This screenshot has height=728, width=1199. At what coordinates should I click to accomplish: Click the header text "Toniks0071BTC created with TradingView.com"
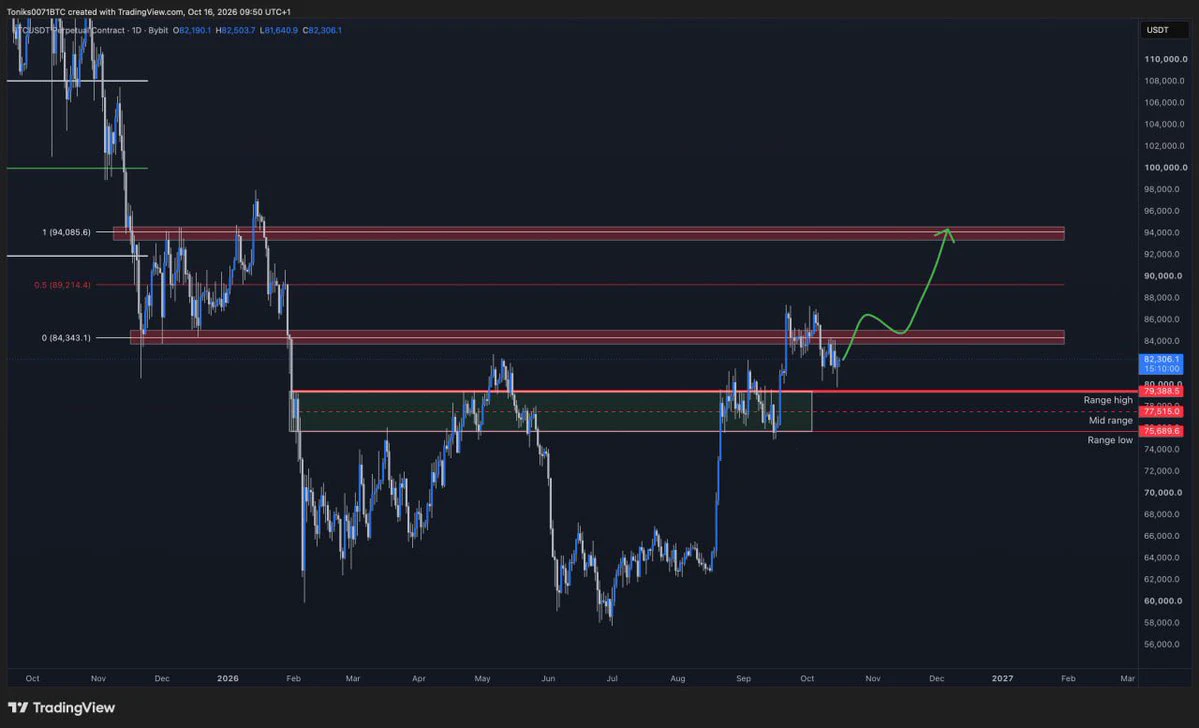pyautogui.click(x=95, y=12)
